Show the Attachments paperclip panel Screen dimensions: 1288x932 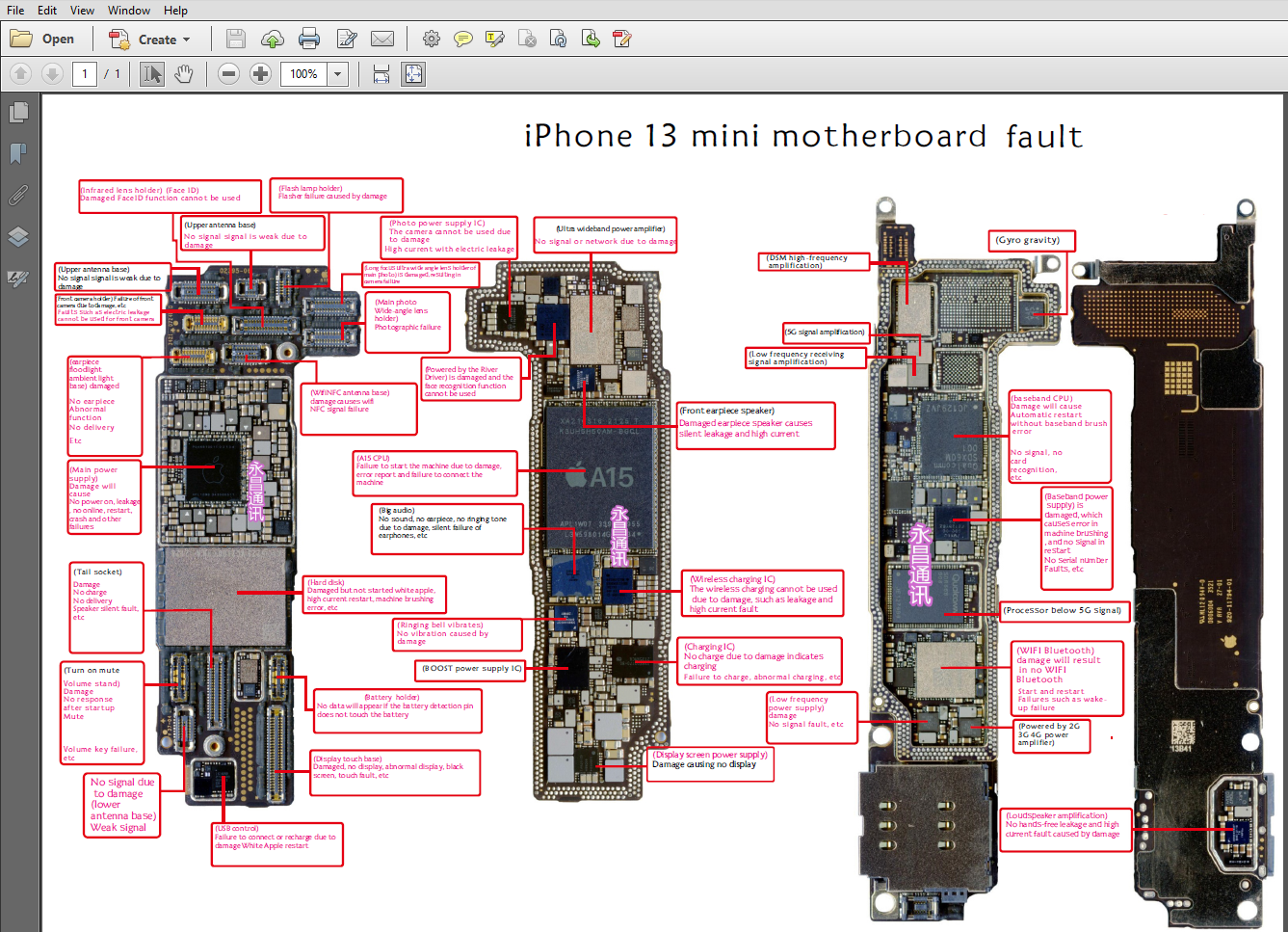[18, 196]
